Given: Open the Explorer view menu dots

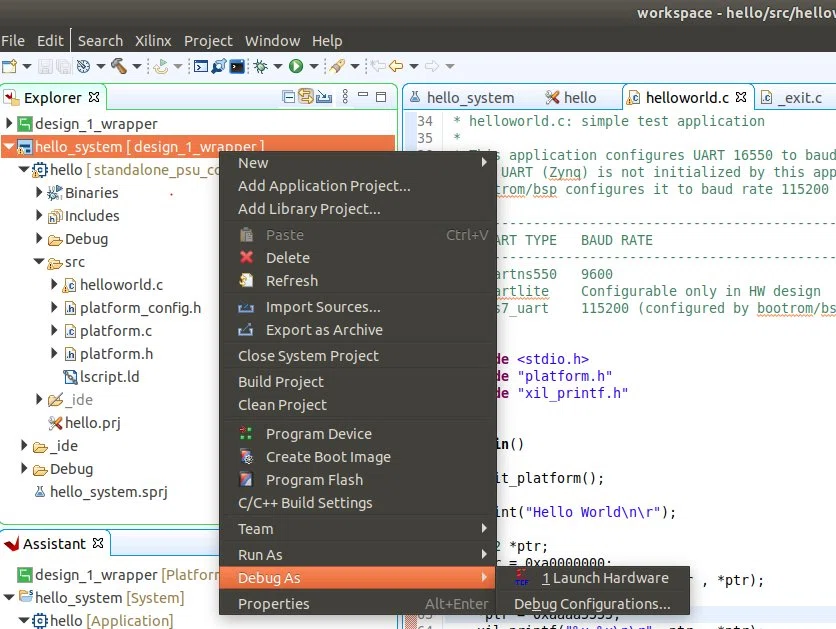Looking at the screenshot, I should tap(345, 96).
